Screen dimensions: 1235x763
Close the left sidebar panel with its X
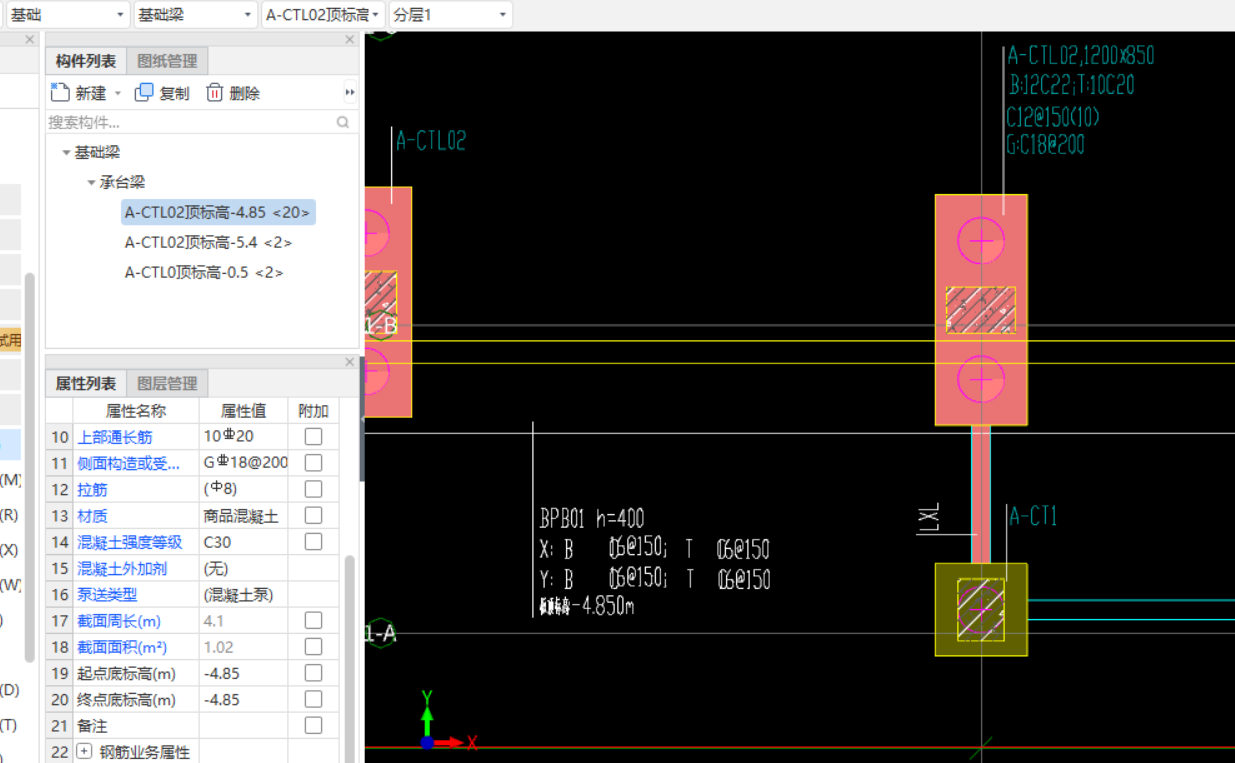coord(30,40)
